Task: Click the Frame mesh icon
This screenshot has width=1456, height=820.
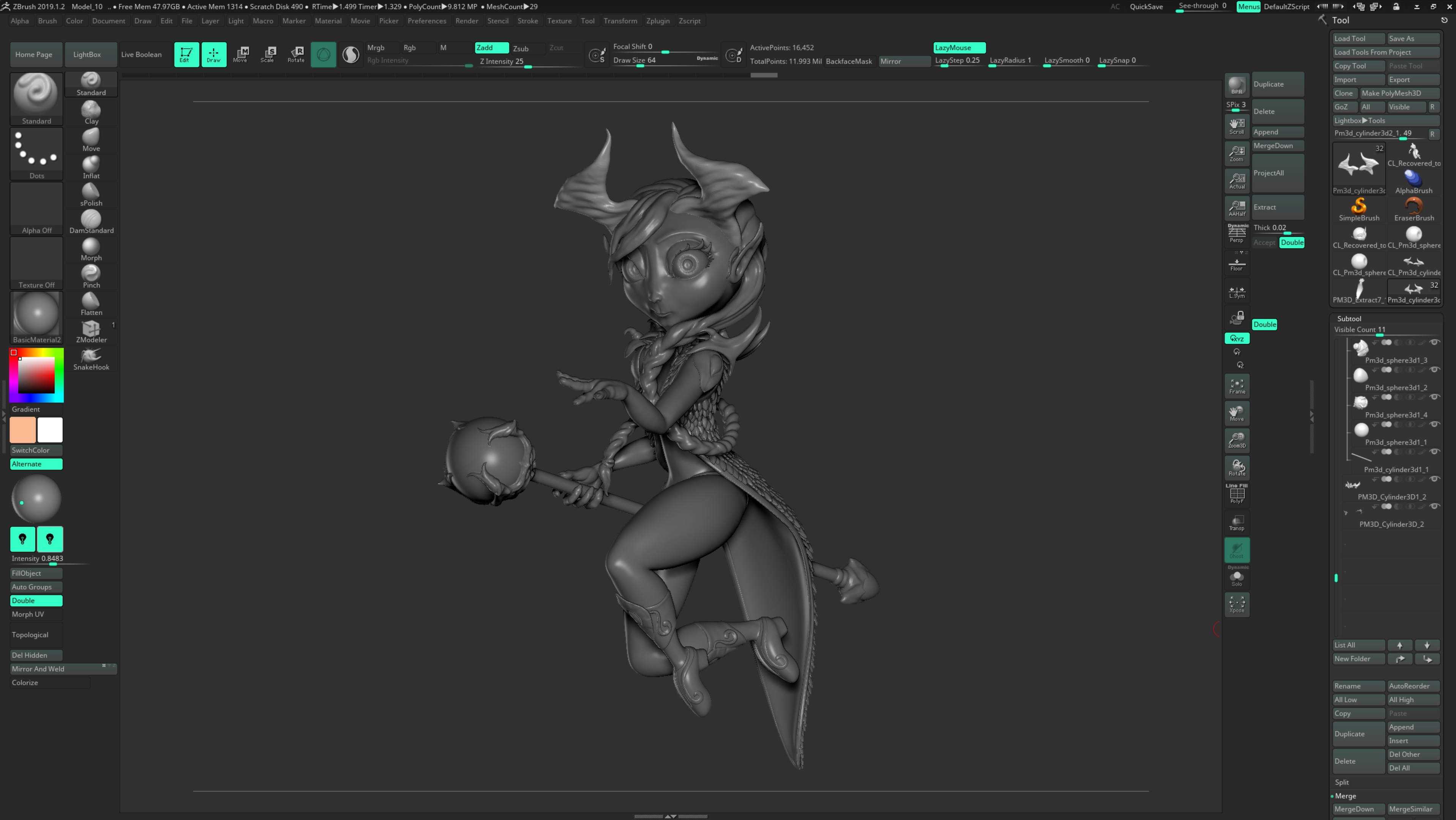Action: click(x=1237, y=386)
